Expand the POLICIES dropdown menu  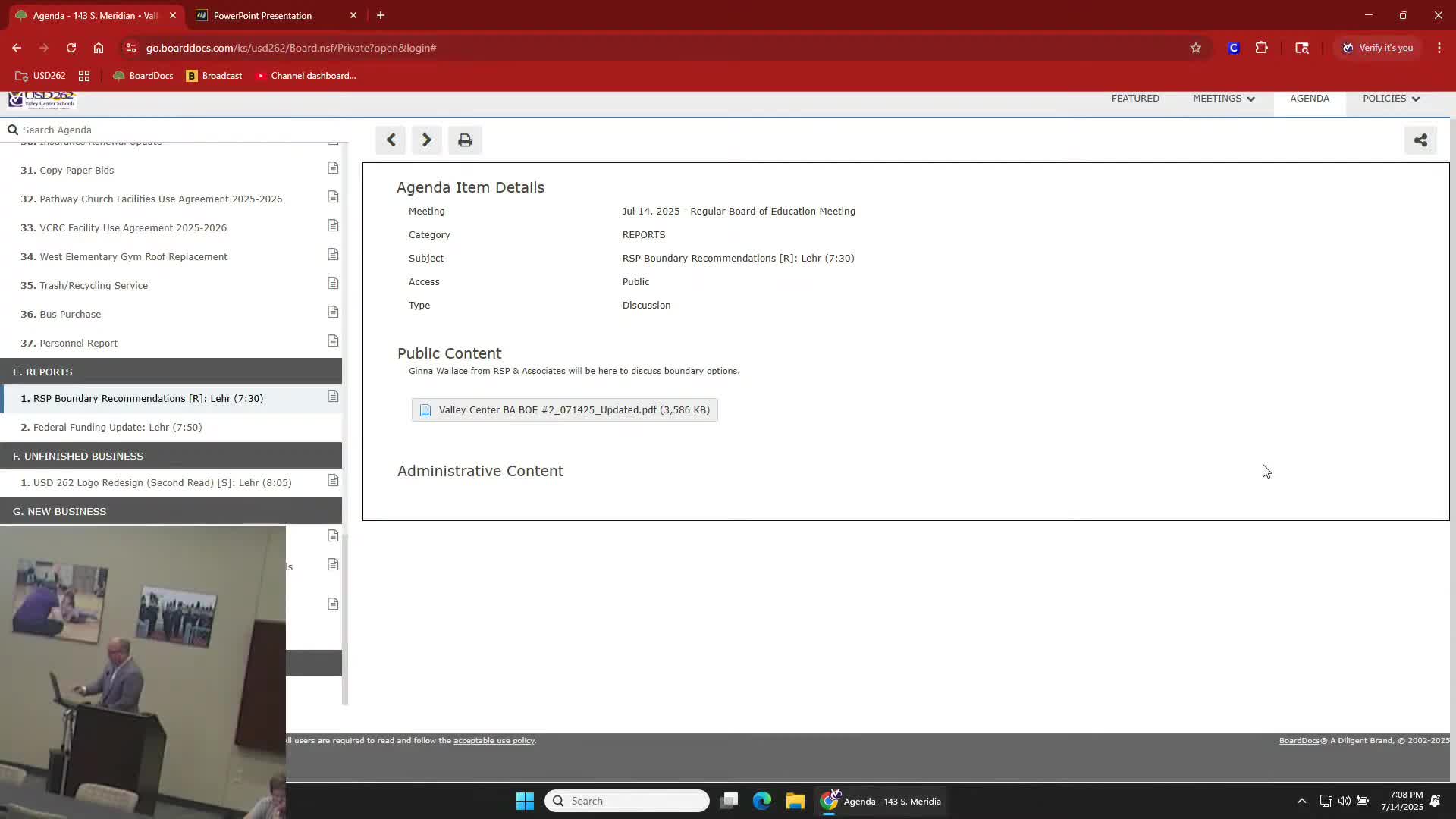[1391, 99]
